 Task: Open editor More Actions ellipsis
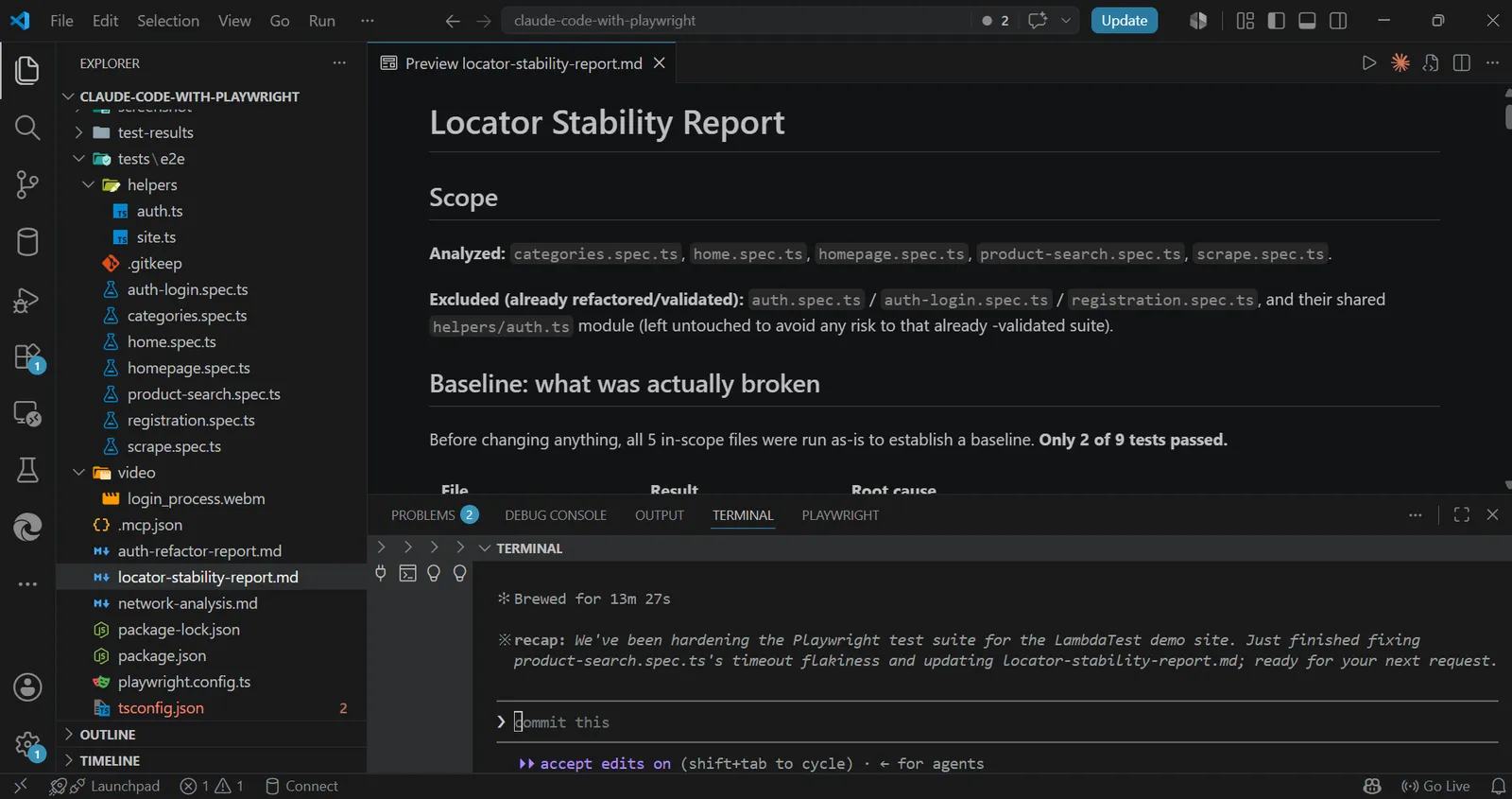tap(1492, 62)
